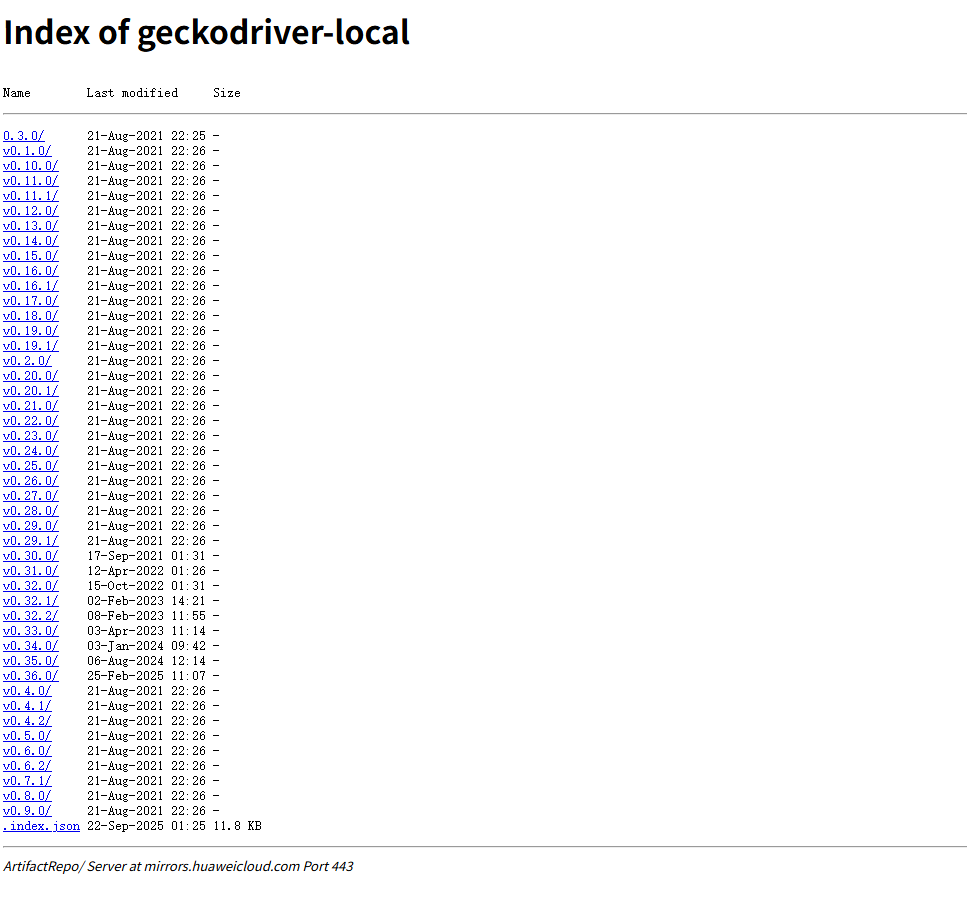Click the v0.30.0/ release folder
Screen dimensions: 967x902
click(x=30, y=556)
